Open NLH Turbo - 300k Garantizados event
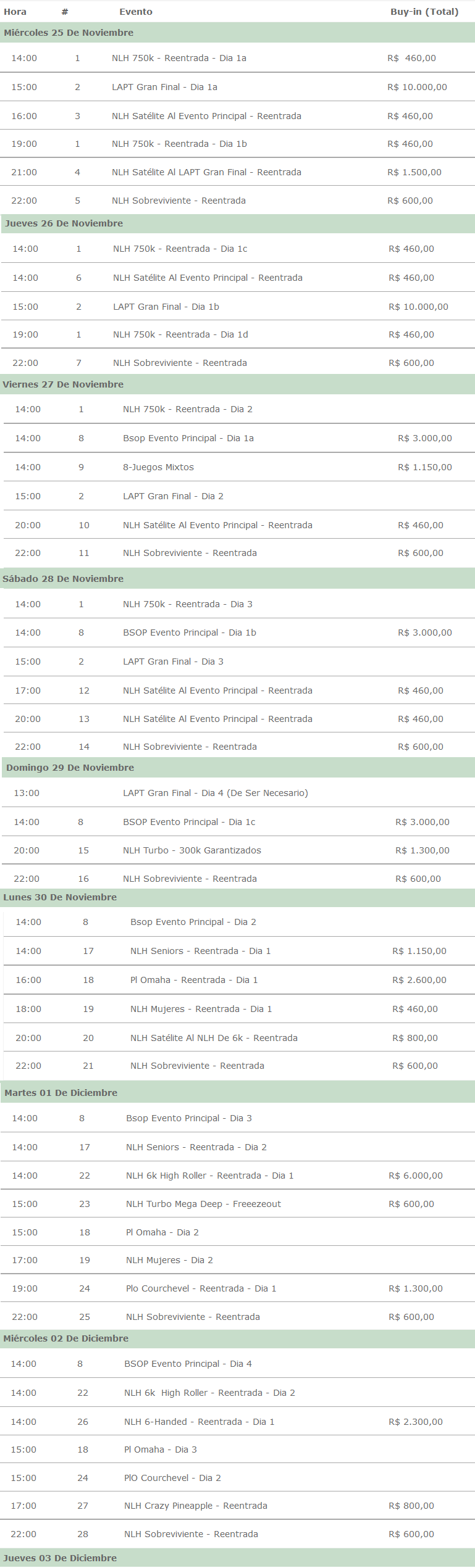The height and width of the screenshot is (1568, 475). 192,850
